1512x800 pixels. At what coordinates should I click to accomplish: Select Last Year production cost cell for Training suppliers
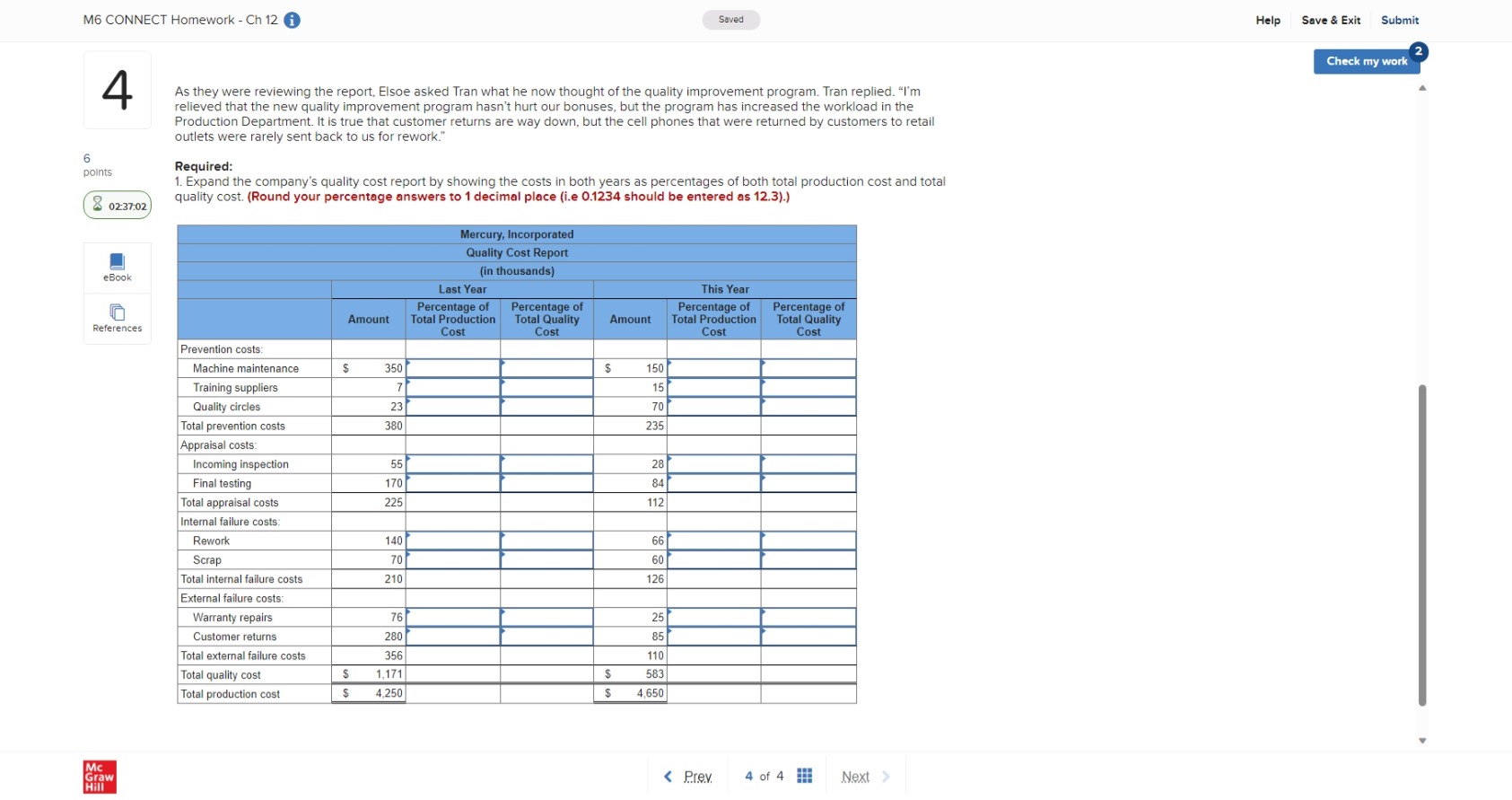tap(453, 387)
